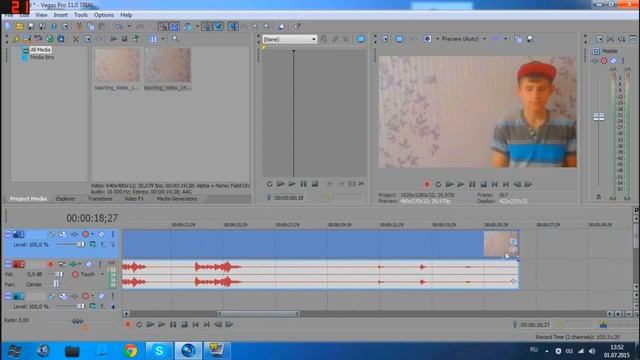Arm the audio track for recording
Image resolution: width=640 pixels, height=360 pixels.
[x=50, y=264]
